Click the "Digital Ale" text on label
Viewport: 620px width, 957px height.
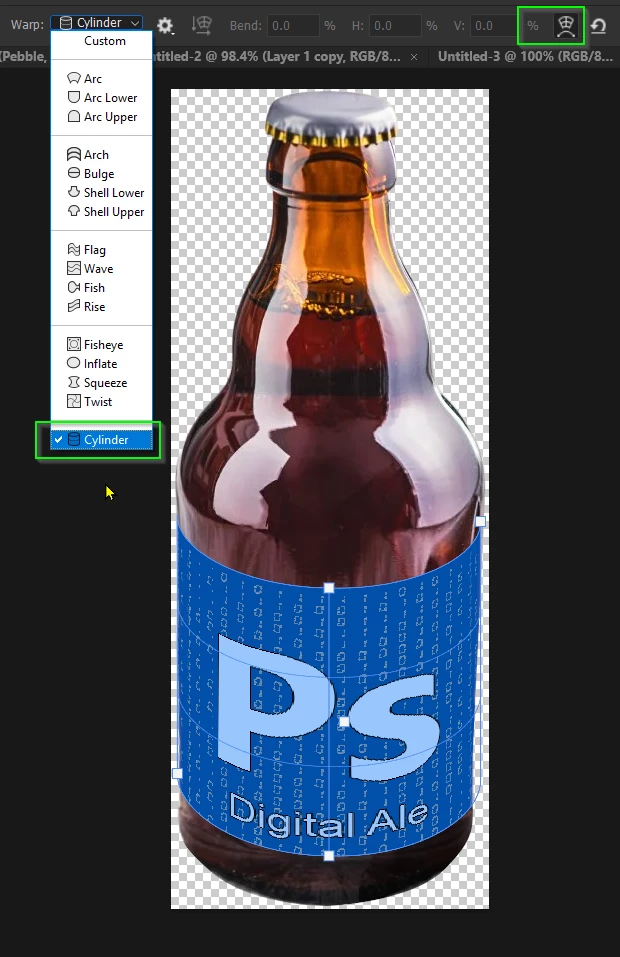(x=329, y=818)
